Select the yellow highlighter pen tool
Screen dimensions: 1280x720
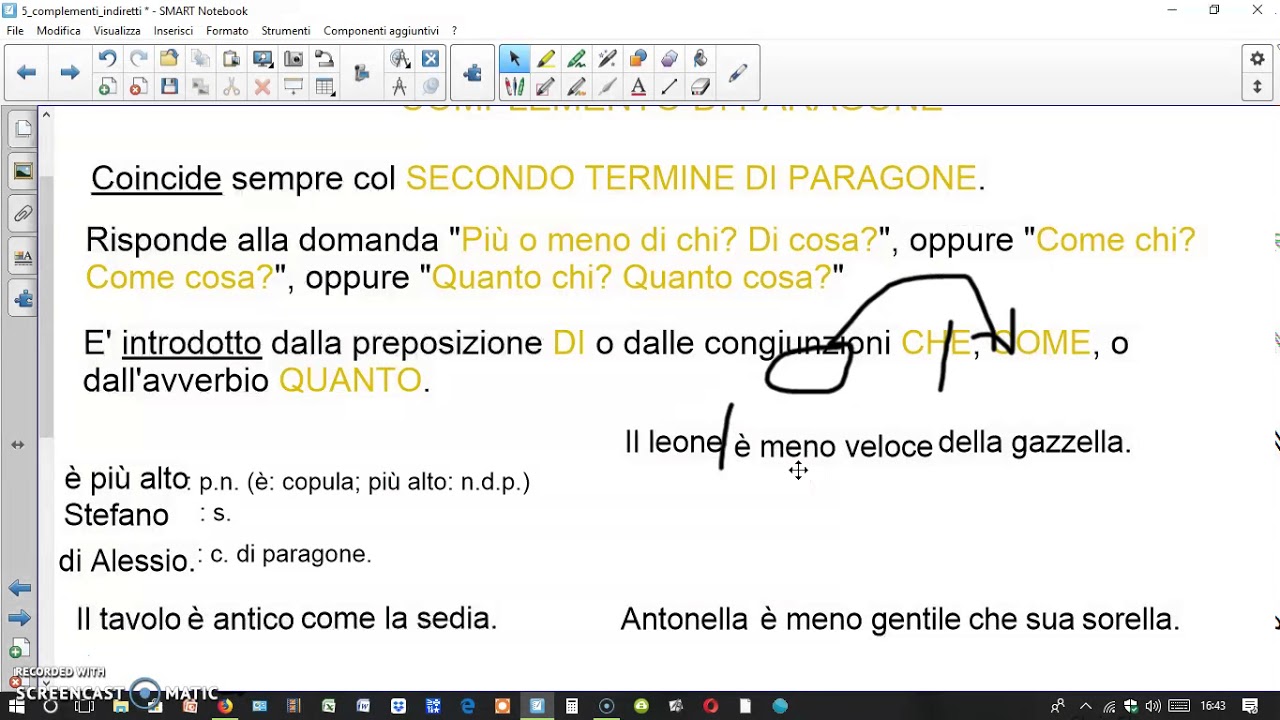point(545,59)
